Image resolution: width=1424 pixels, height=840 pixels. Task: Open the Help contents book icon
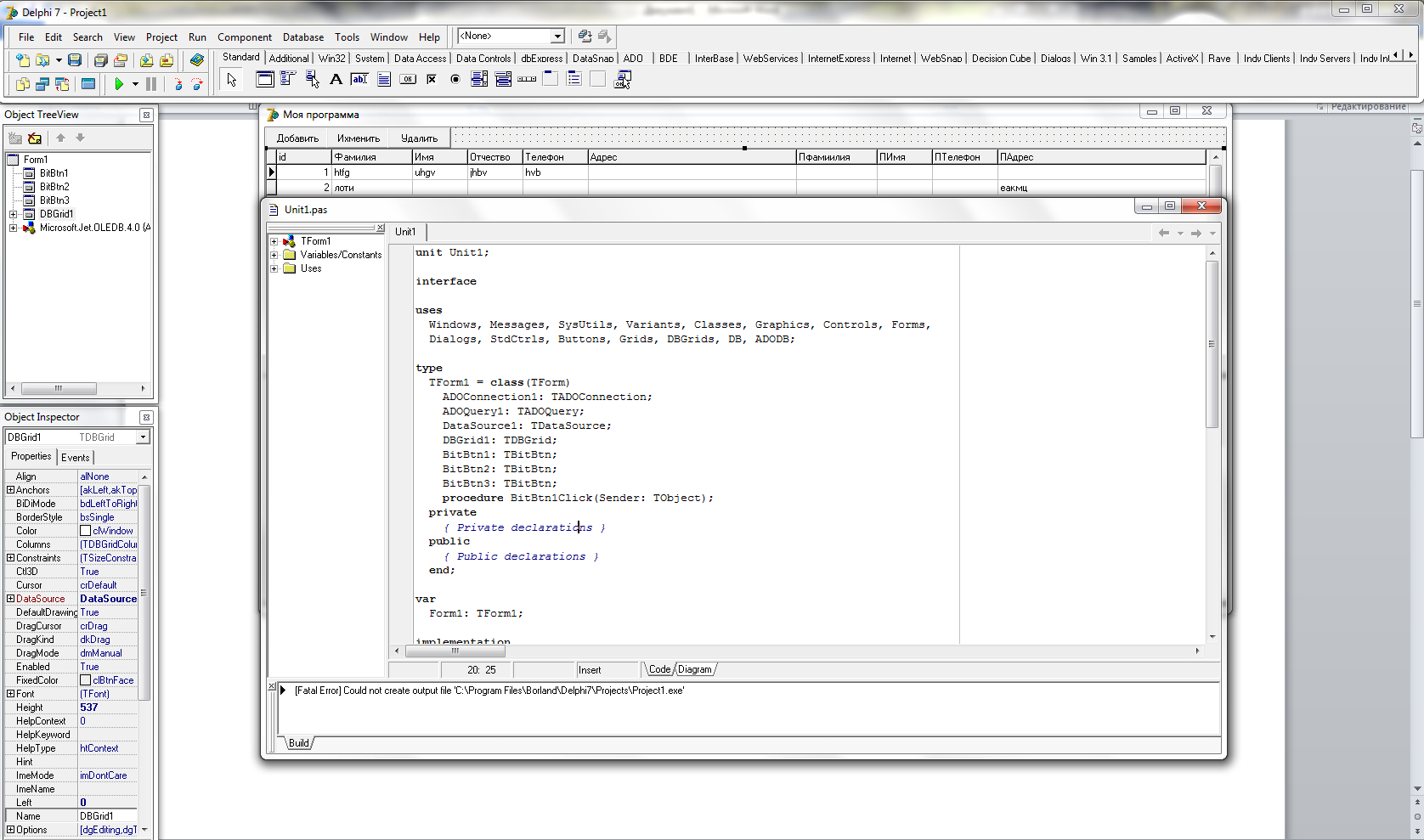coord(196,60)
